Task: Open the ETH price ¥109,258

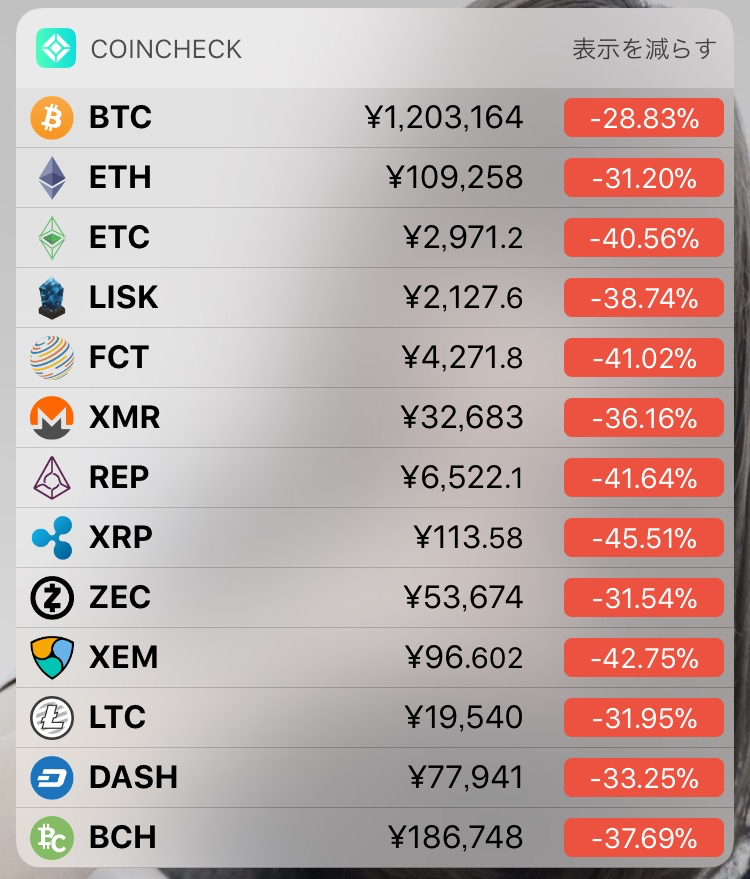Action: (455, 178)
